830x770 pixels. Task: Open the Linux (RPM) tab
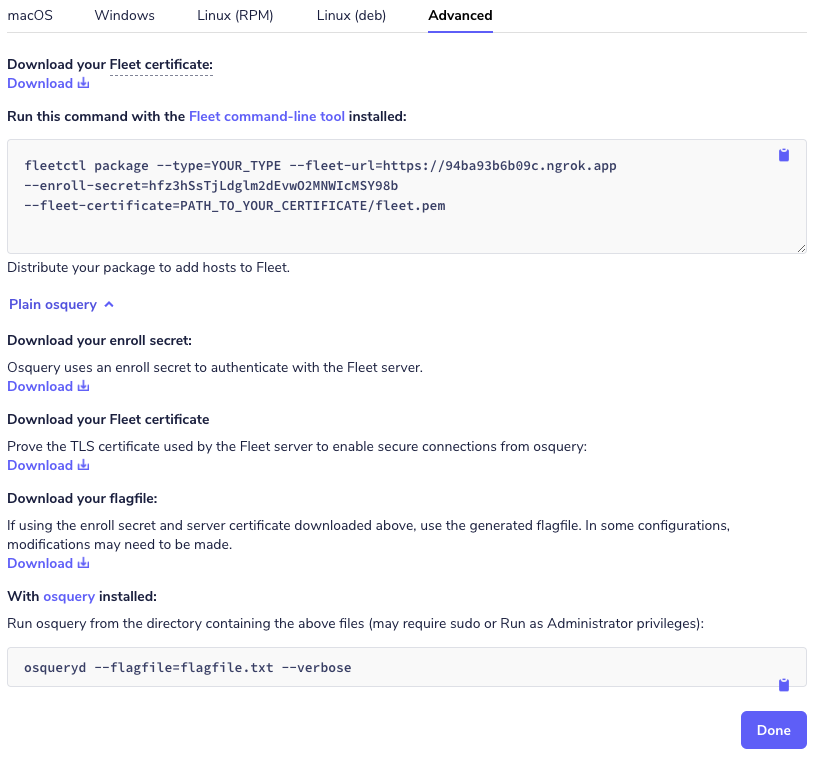pos(235,15)
